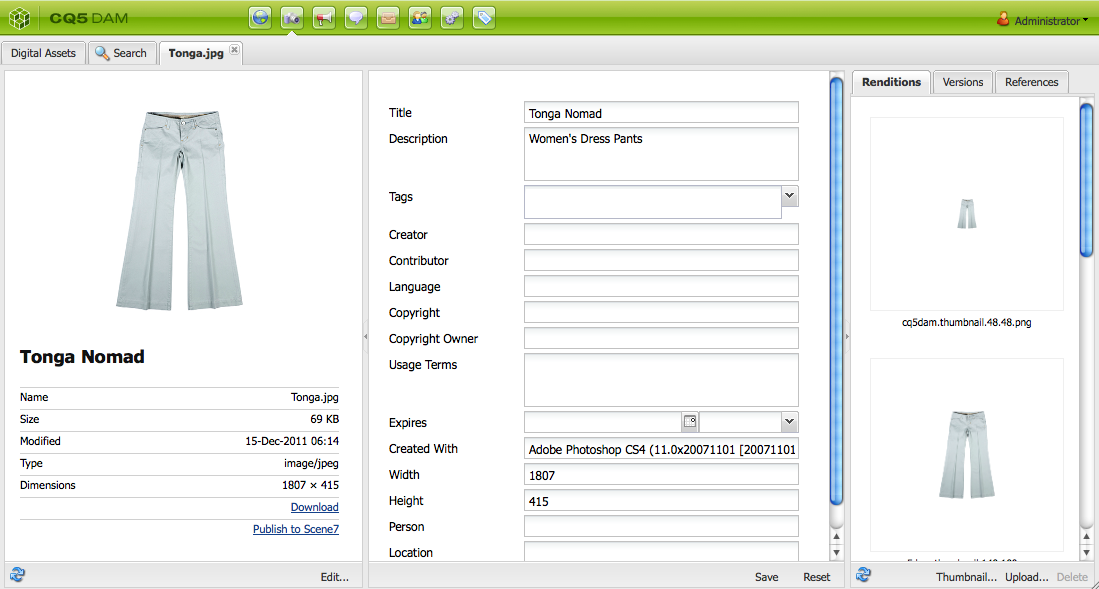Refresh the Renditions panel
The width and height of the screenshot is (1099, 589).
[x=862, y=574]
